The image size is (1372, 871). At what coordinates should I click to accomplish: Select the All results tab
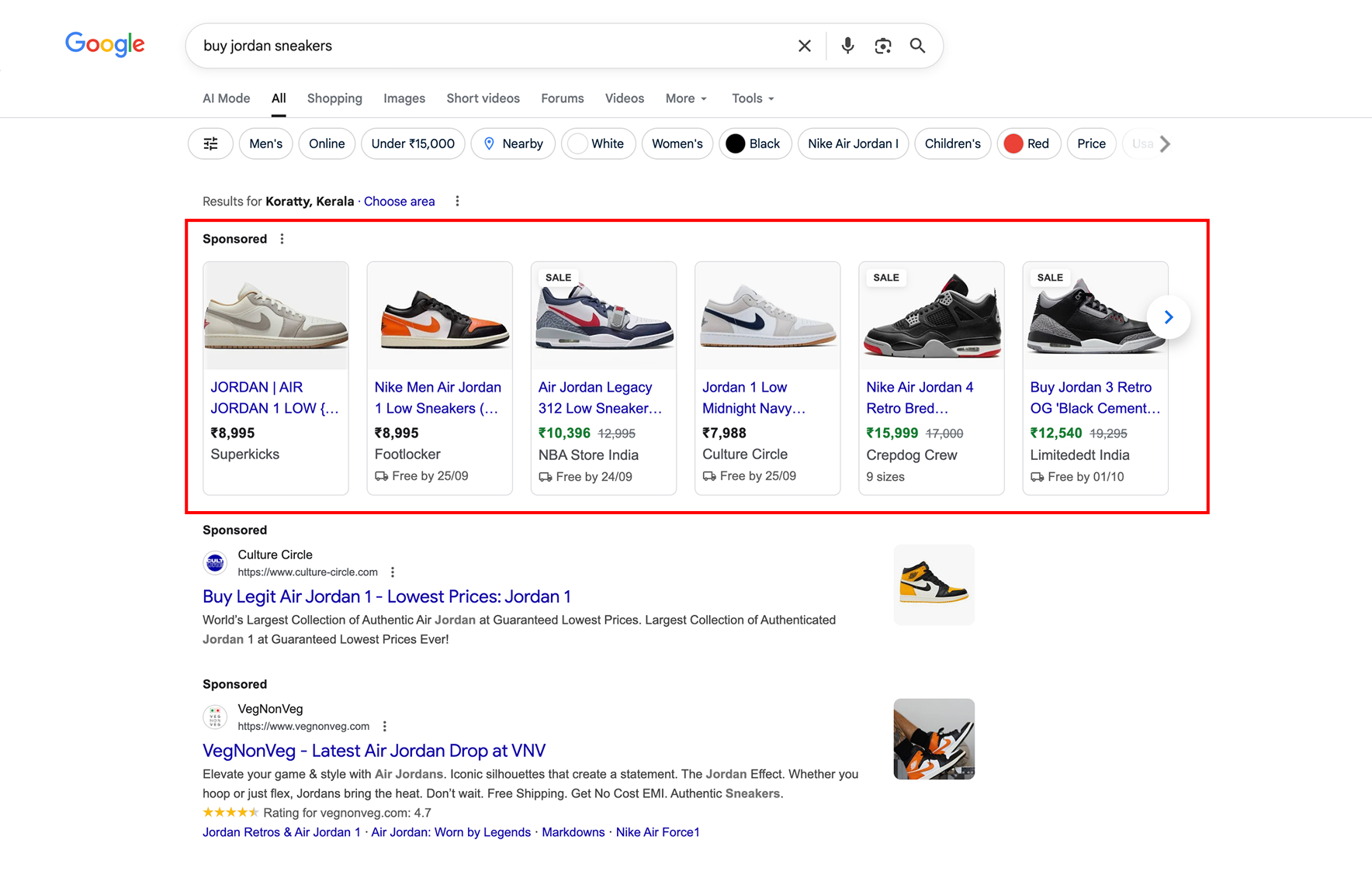pyautogui.click(x=279, y=99)
